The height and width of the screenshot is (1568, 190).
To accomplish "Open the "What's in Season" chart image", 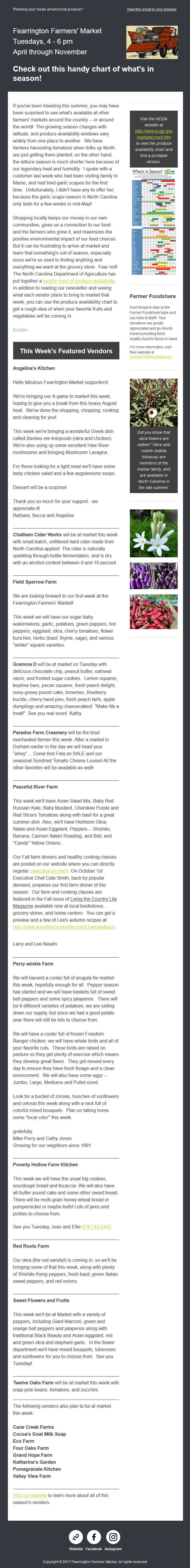I will [x=154, y=223].
